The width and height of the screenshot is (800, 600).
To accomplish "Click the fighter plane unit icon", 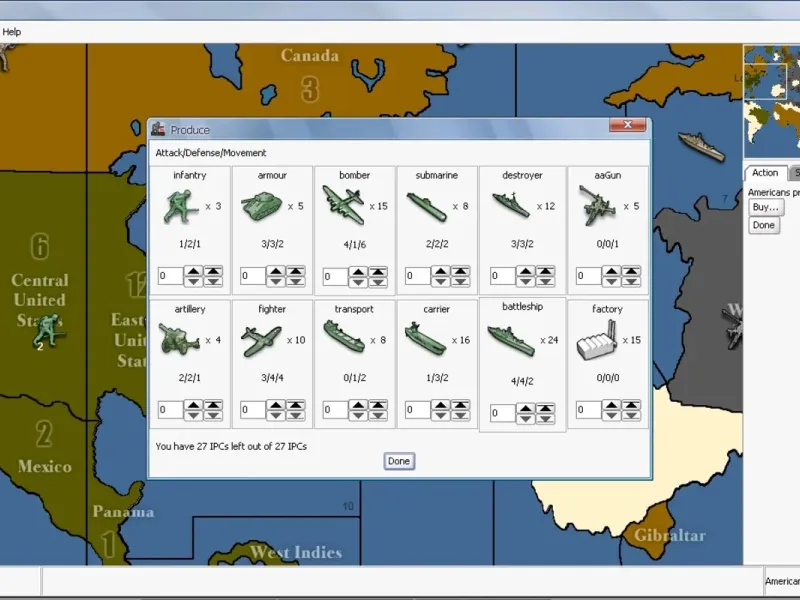I will (x=261, y=341).
